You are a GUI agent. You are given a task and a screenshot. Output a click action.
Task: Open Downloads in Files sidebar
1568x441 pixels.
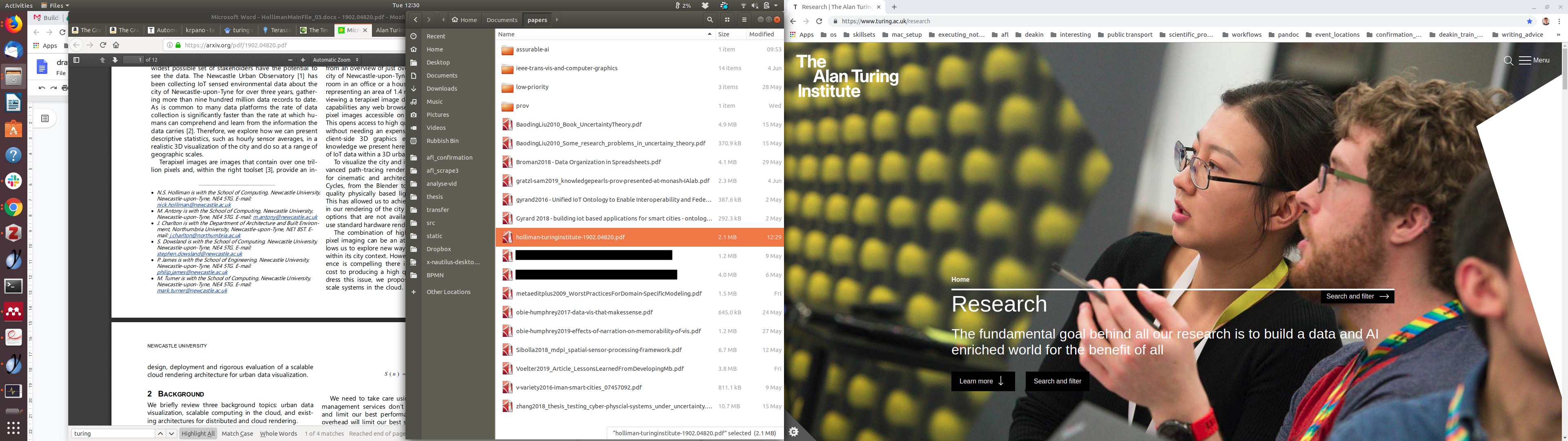point(441,88)
